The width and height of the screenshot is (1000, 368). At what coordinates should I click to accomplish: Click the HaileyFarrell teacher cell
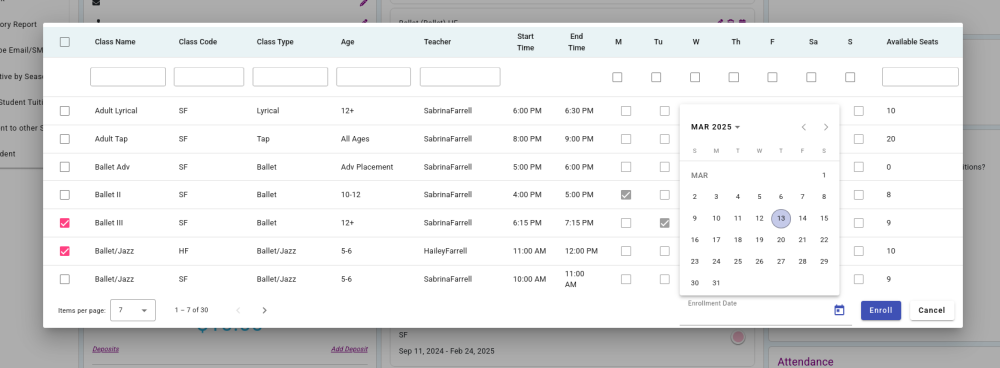coord(445,251)
